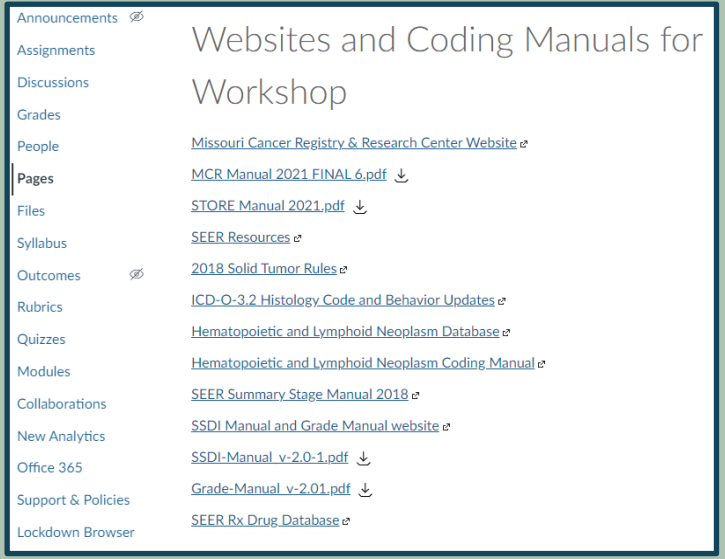Open MCR Manual 2021 FINAL 6.pdf link
The width and height of the screenshot is (725, 559).
(x=289, y=174)
